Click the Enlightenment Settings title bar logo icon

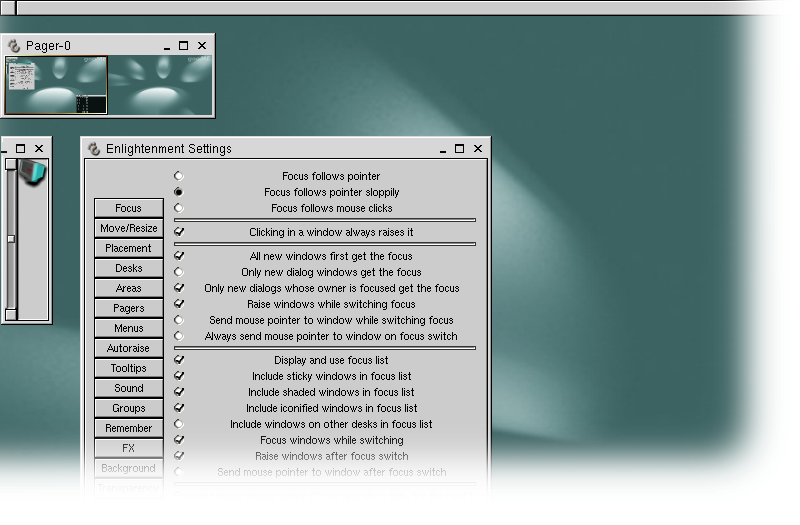pos(94,148)
